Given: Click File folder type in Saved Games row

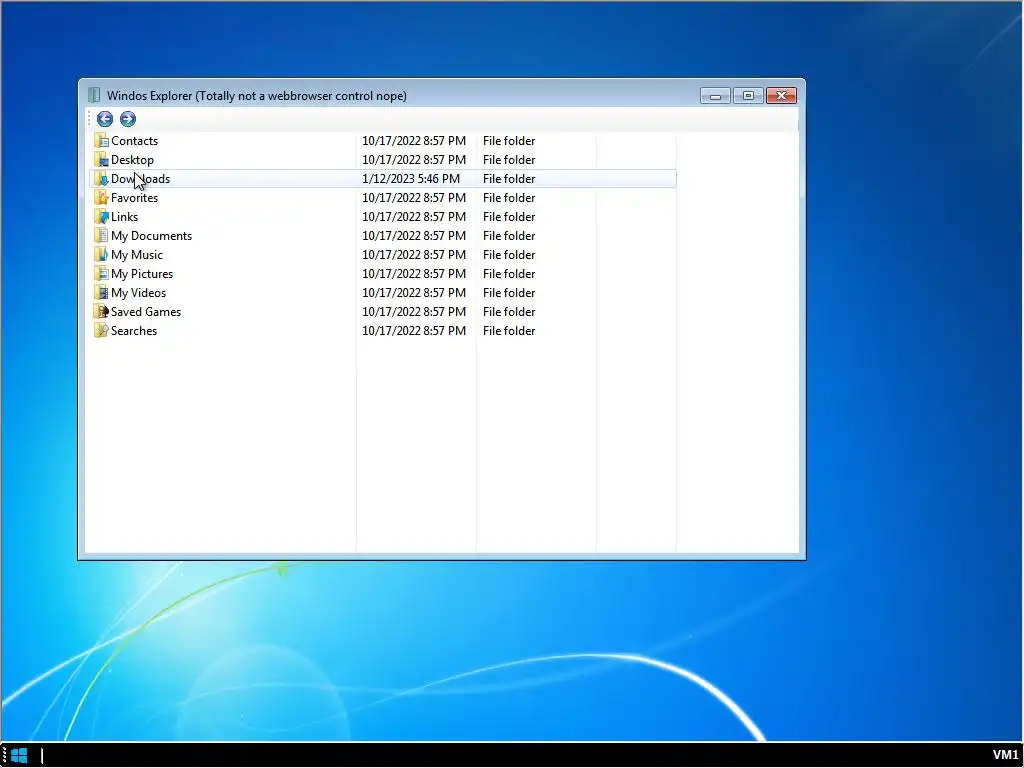Looking at the screenshot, I should 509,311.
